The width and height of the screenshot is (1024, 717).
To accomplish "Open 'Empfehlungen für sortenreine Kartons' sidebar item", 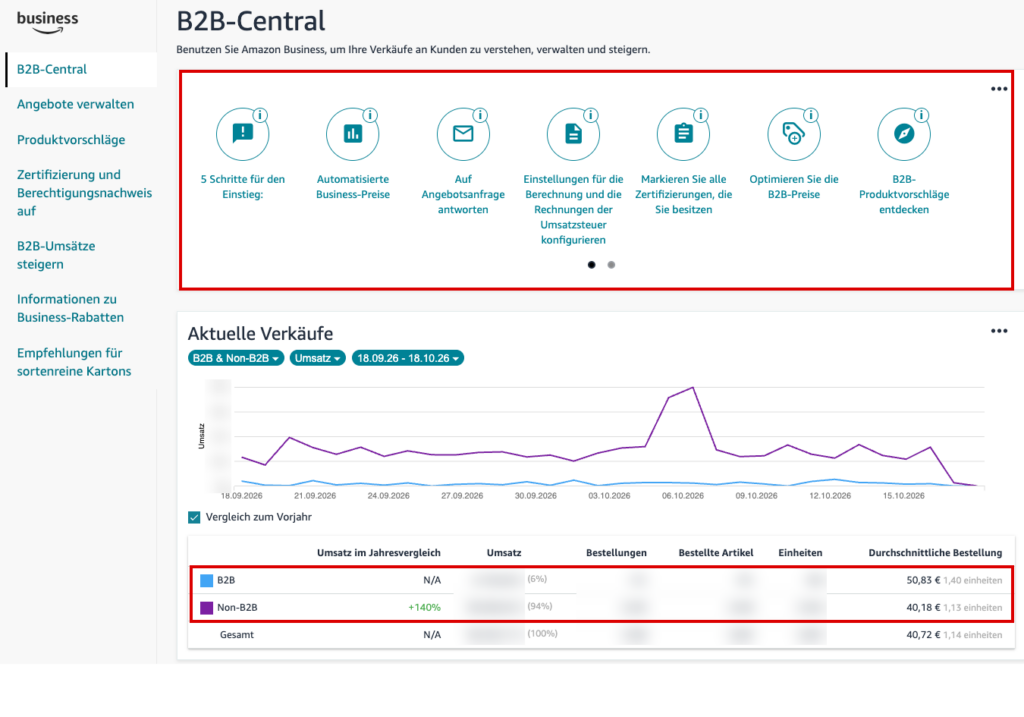I will [74, 362].
